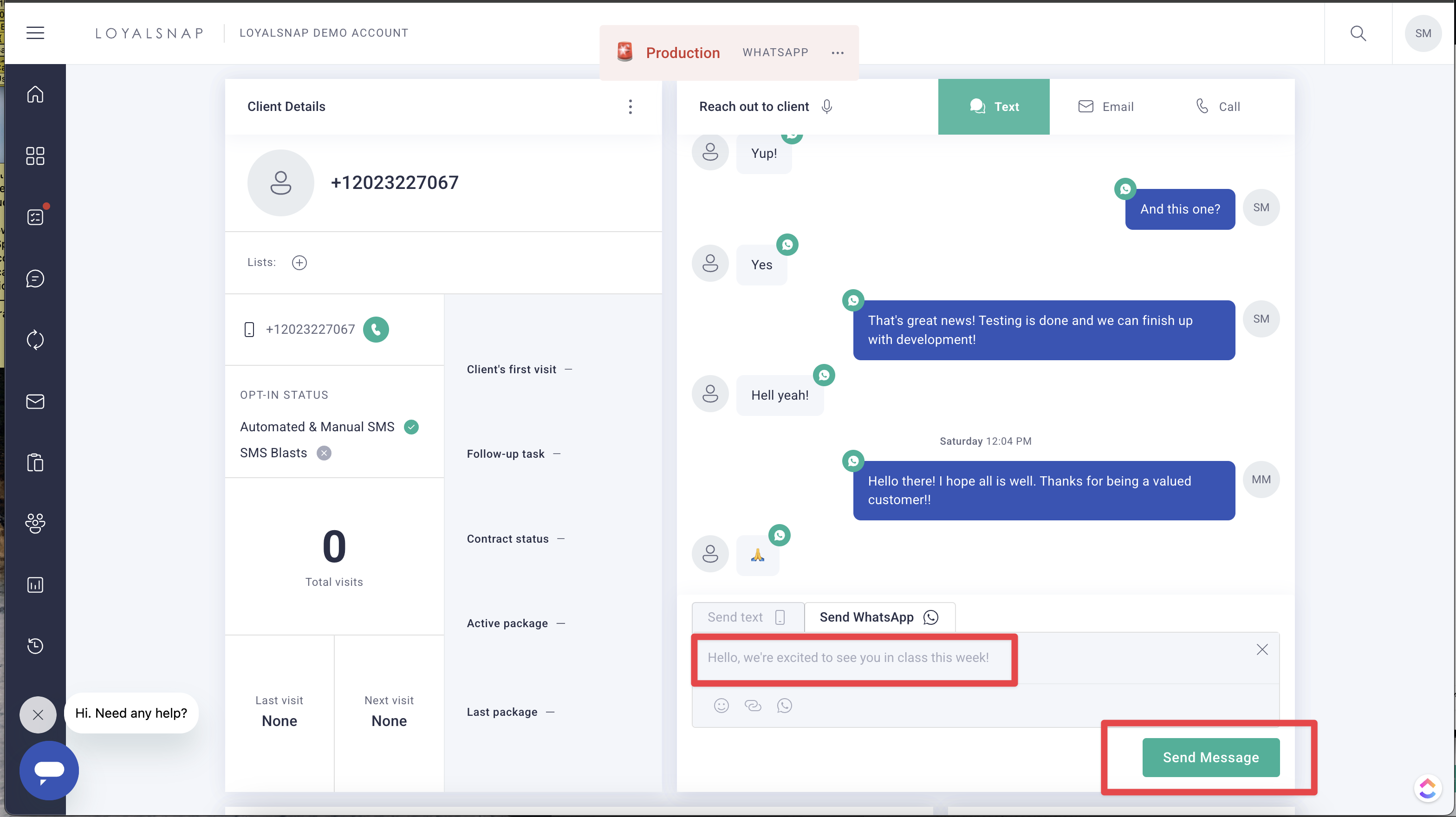This screenshot has width=1456, height=817.
Task: Click the search magnifier in top bar
Action: click(1358, 33)
